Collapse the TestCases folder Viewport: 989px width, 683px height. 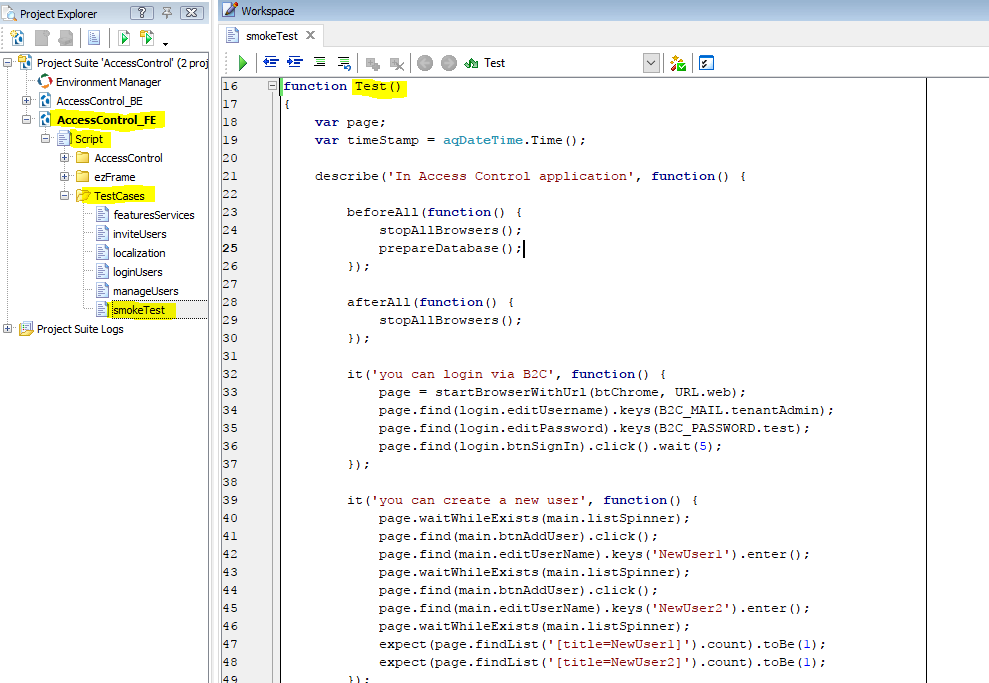pos(65,196)
